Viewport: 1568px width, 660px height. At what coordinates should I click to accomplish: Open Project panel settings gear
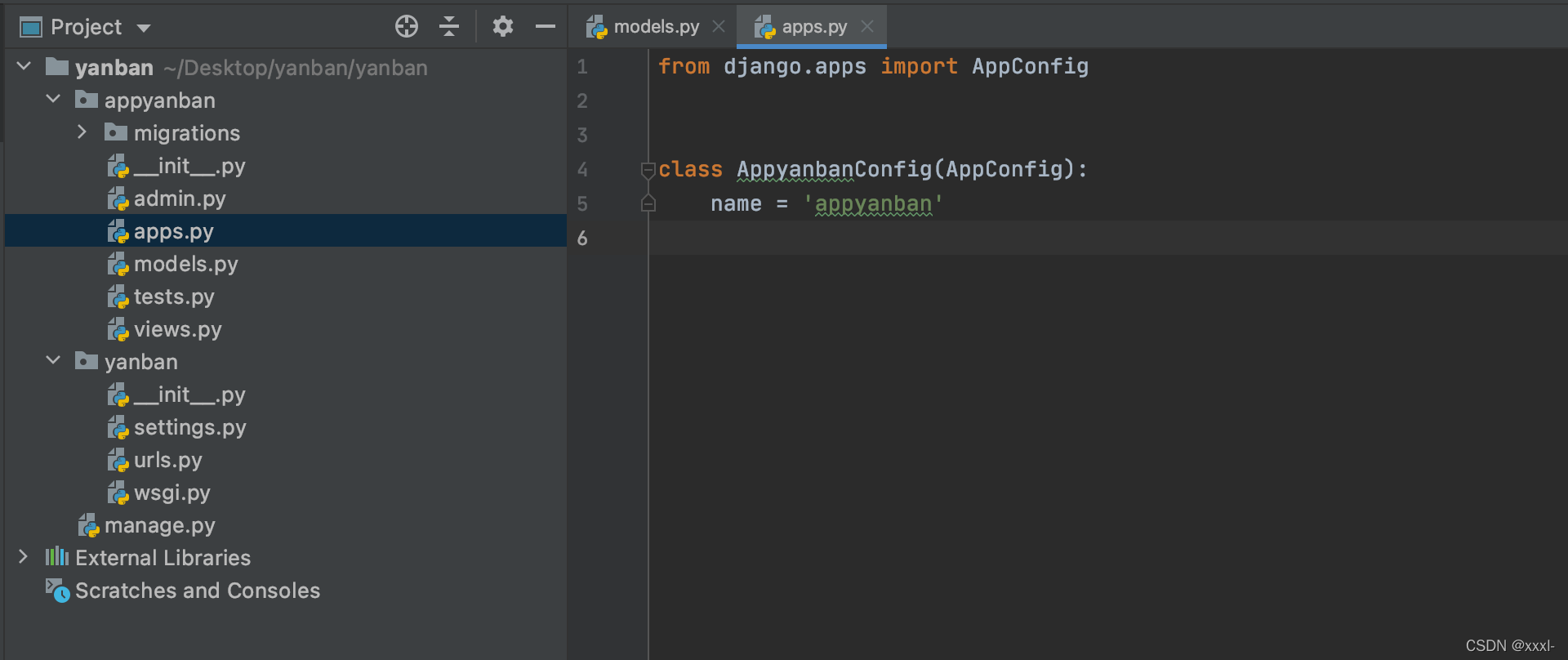tap(503, 27)
